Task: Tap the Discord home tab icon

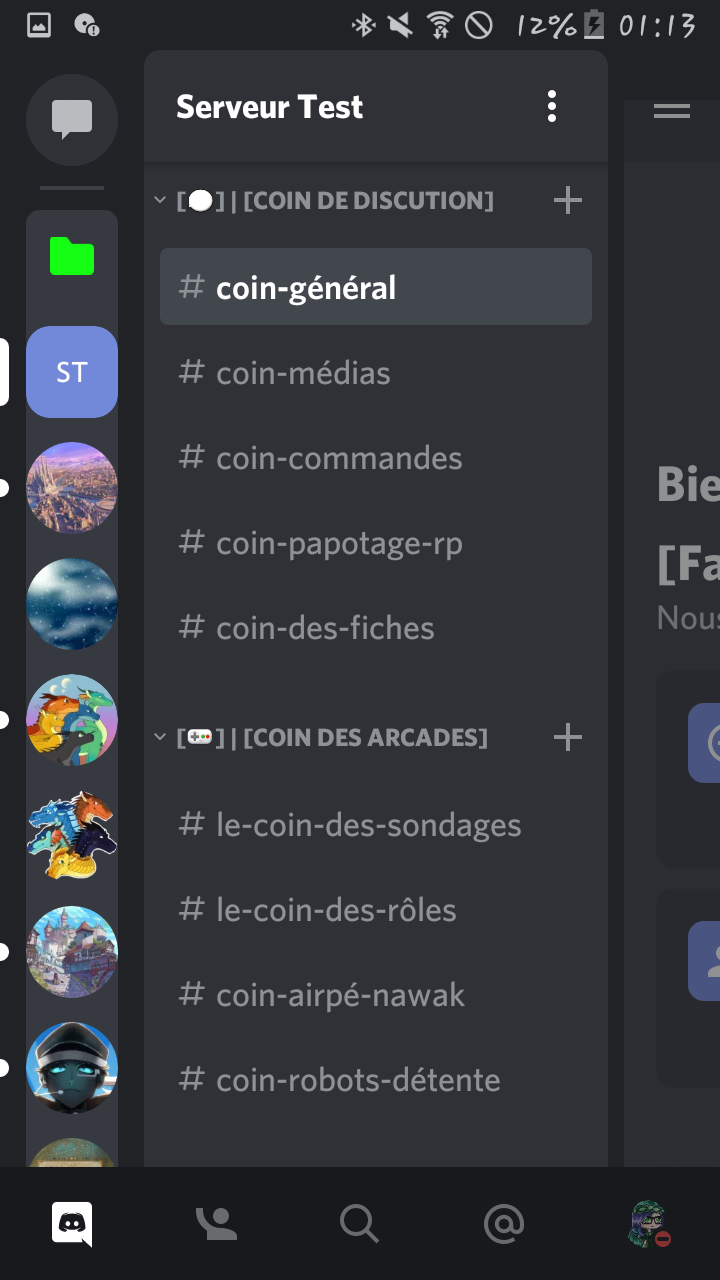Action: [x=72, y=1223]
